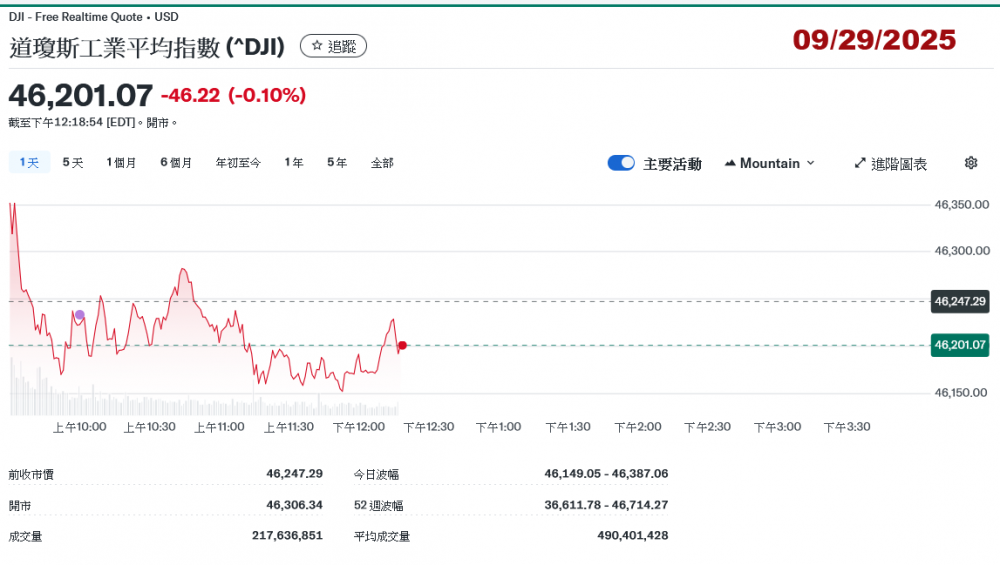Click the 追蹤 follow button
This screenshot has width=1000, height=565.
tap(333, 46)
